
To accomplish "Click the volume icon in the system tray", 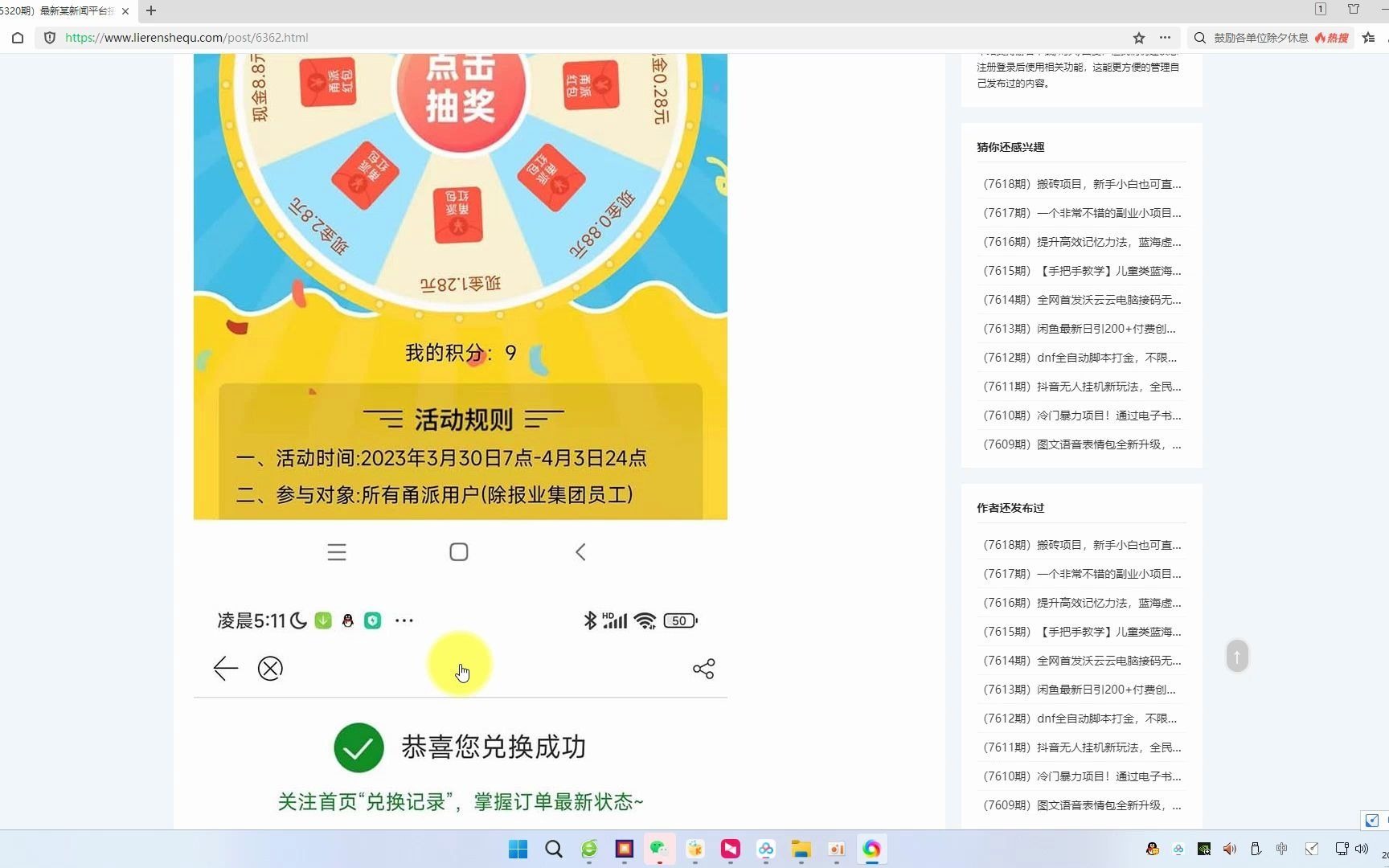I will pos(1230,849).
